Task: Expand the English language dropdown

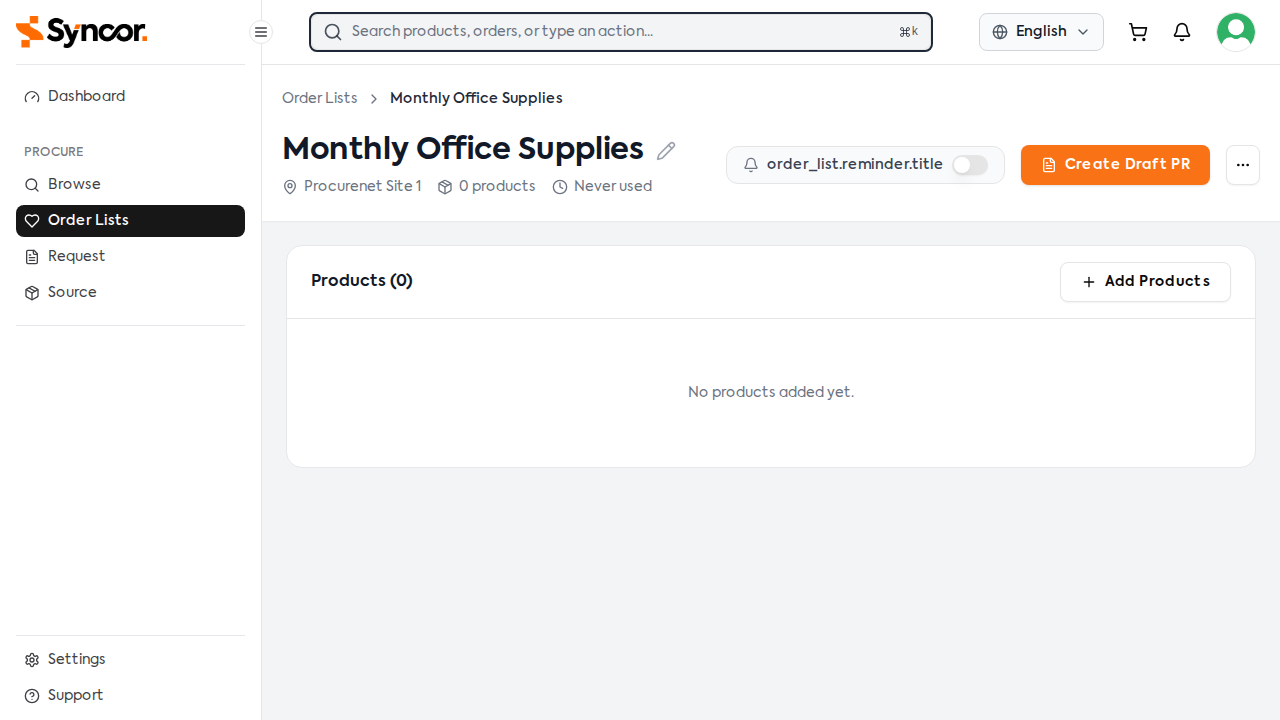Action: pyautogui.click(x=1041, y=32)
